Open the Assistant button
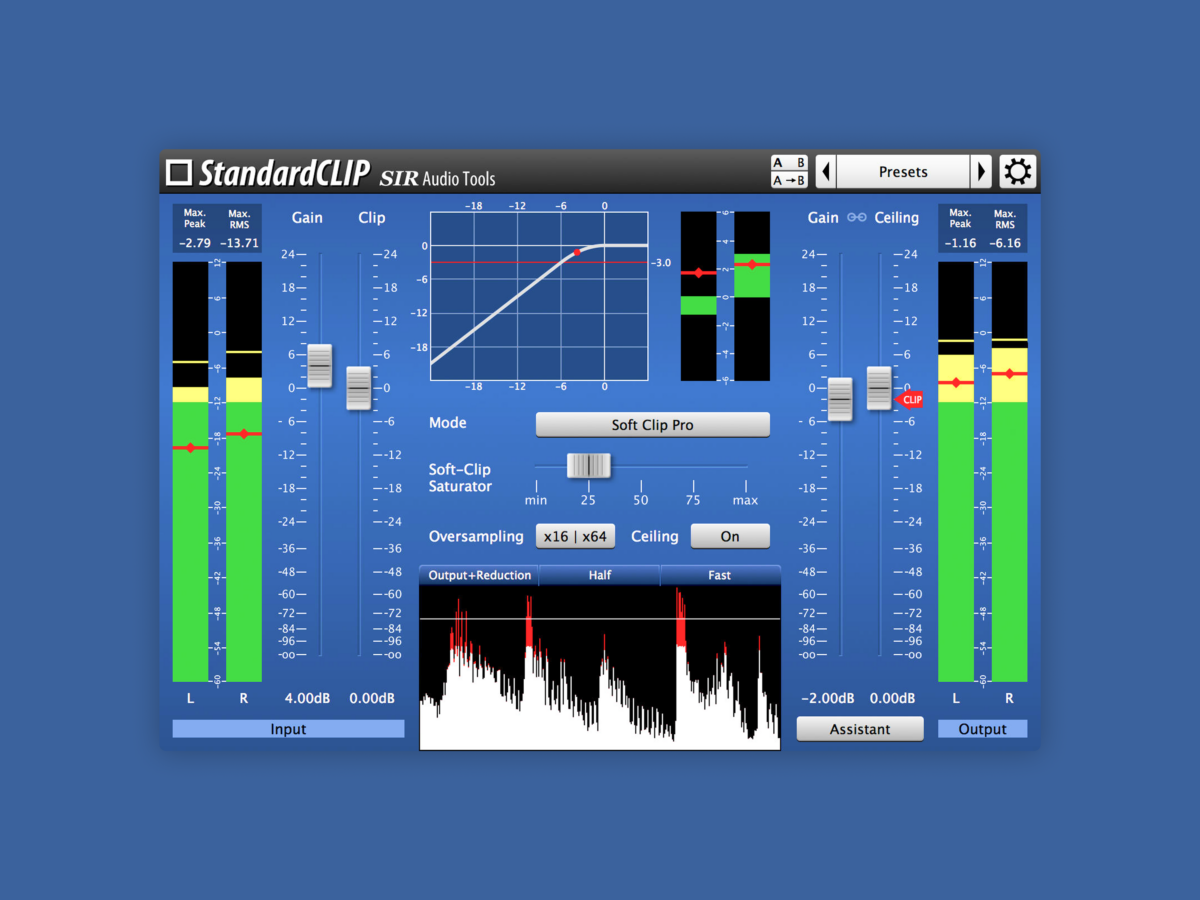Image resolution: width=1200 pixels, height=900 pixels. 860,729
